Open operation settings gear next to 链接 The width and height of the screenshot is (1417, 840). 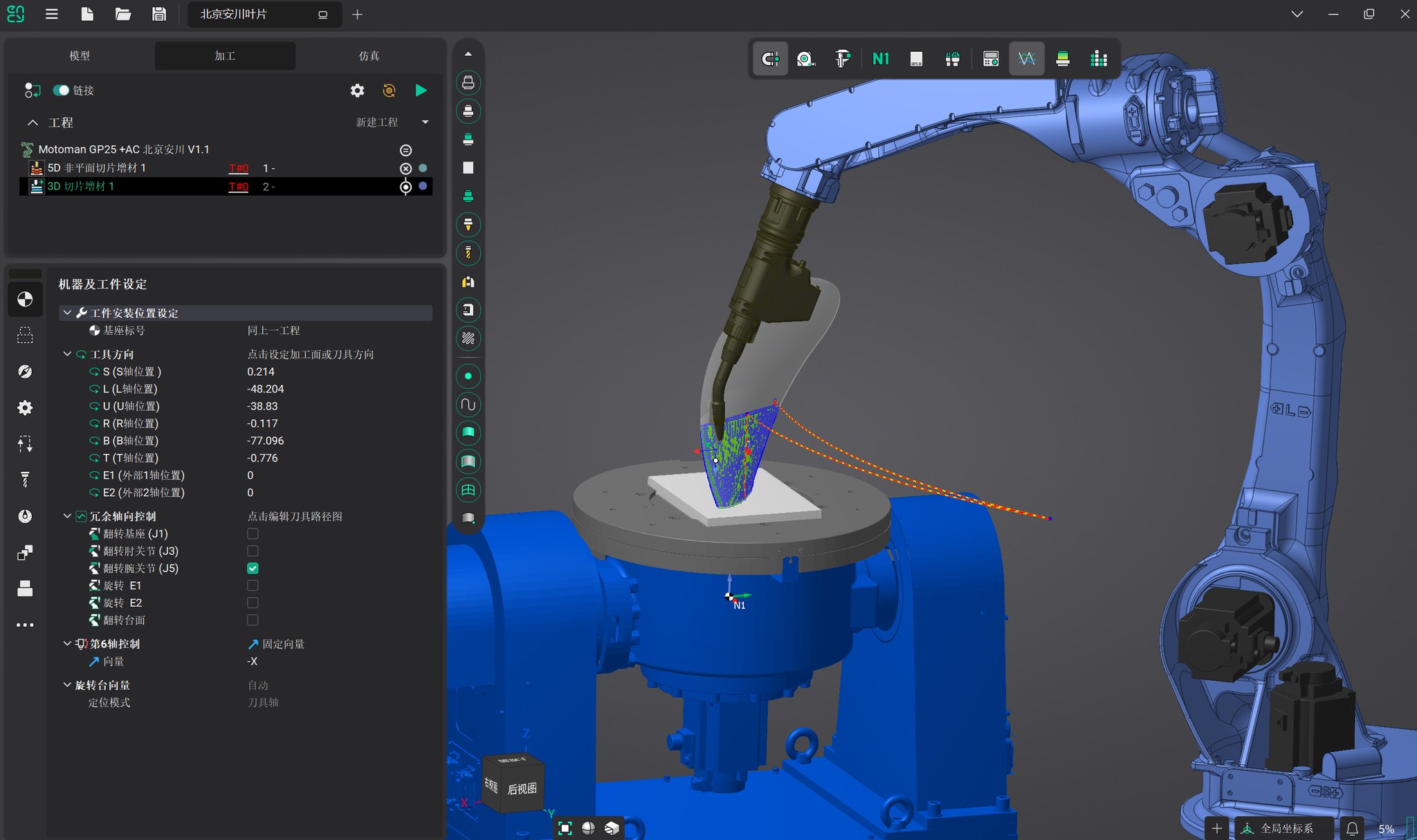point(357,91)
